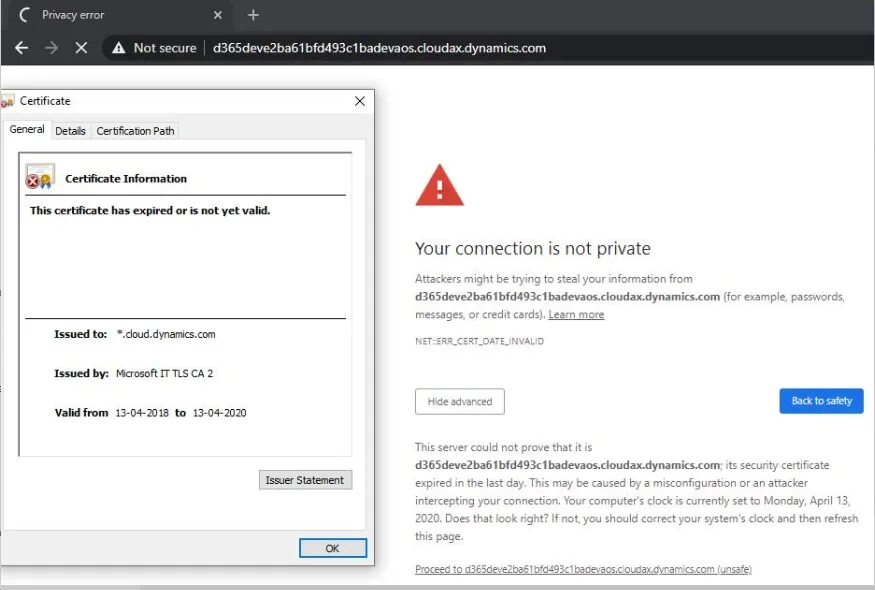Click the Hide advanced button

[460, 401]
